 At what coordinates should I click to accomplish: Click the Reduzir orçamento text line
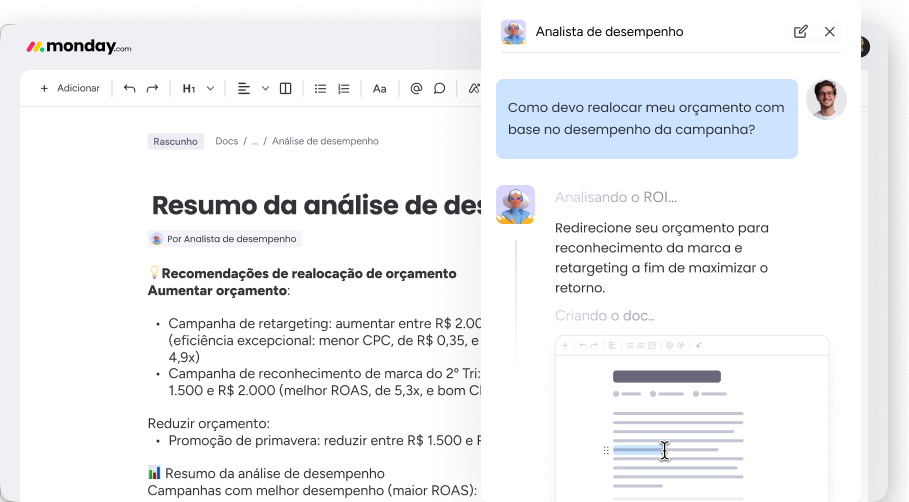[x=208, y=423]
